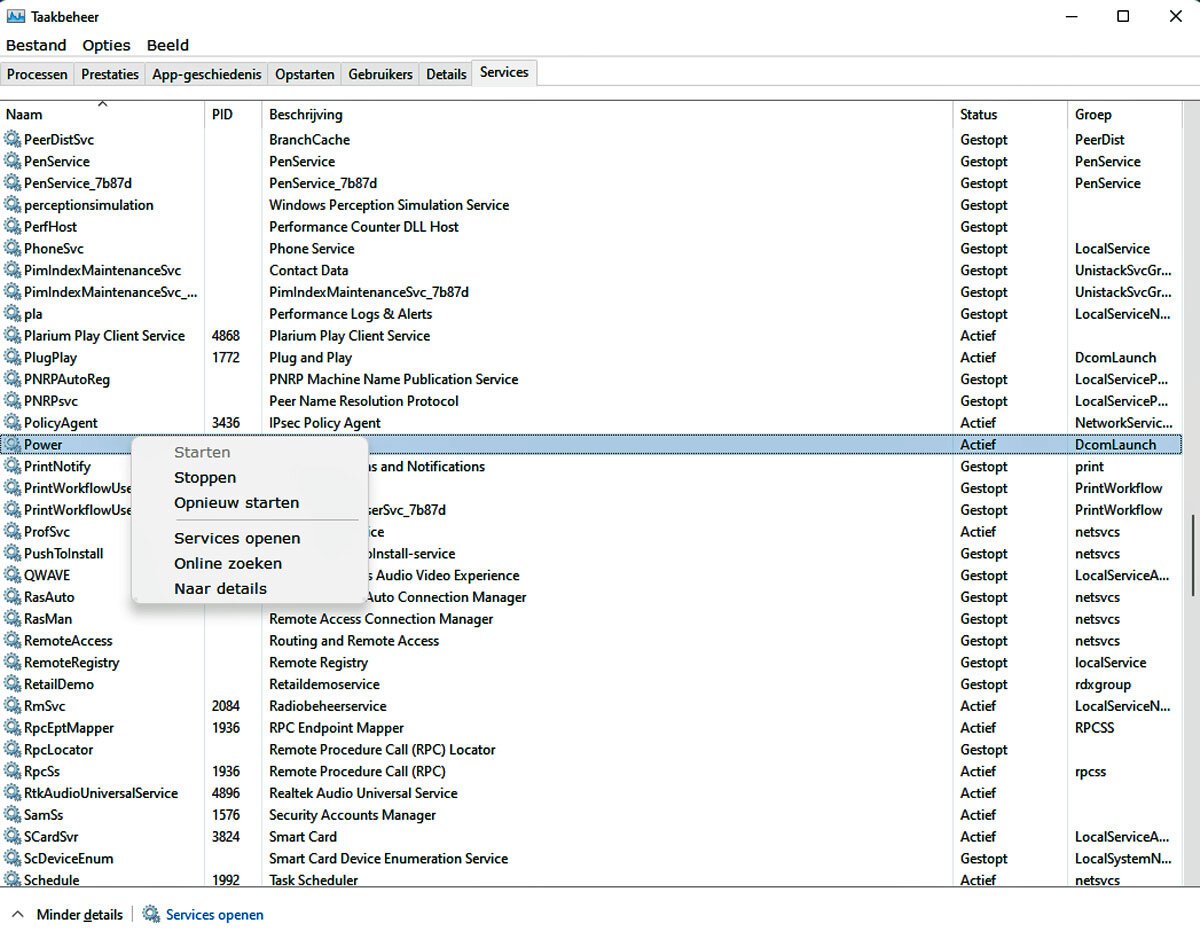Open the Bestand menu
Image resolution: width=1200 pixels, height=939 pixels.
pyautogui.click(x=36, y=45)
